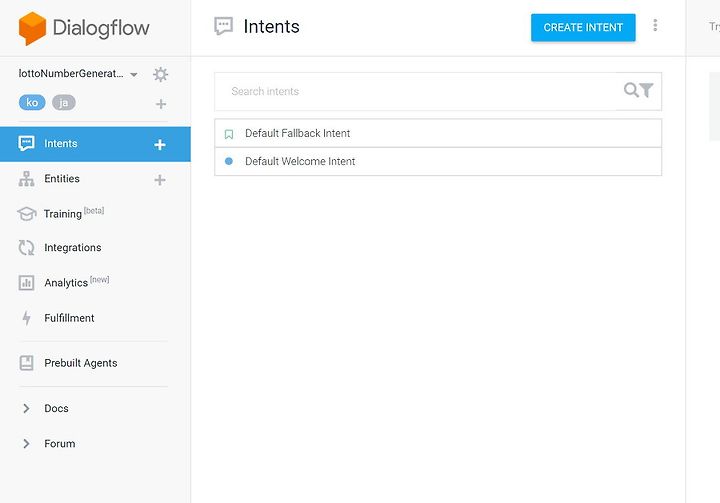Click the Prebuilt Agents book icon
Screen dimensions: 720x503
[27, 363]
